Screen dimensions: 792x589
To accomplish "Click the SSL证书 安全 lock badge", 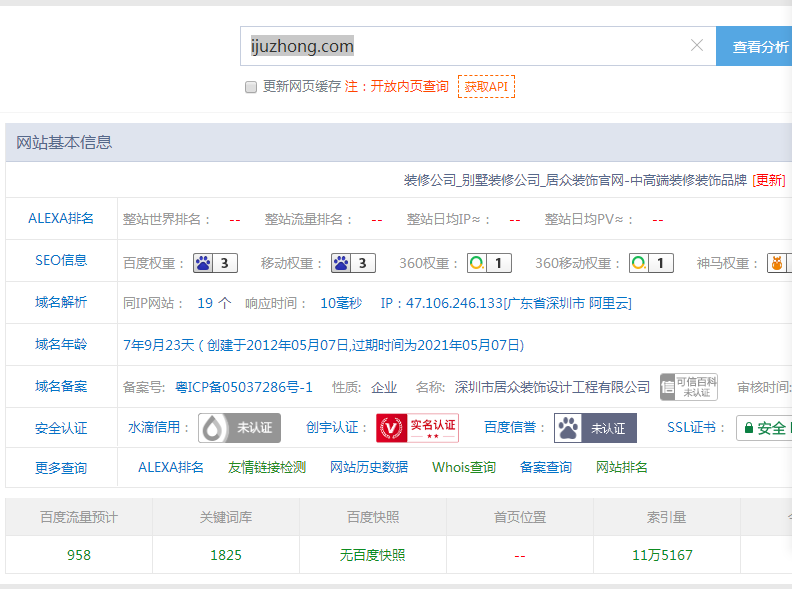I will pos(764,428).
